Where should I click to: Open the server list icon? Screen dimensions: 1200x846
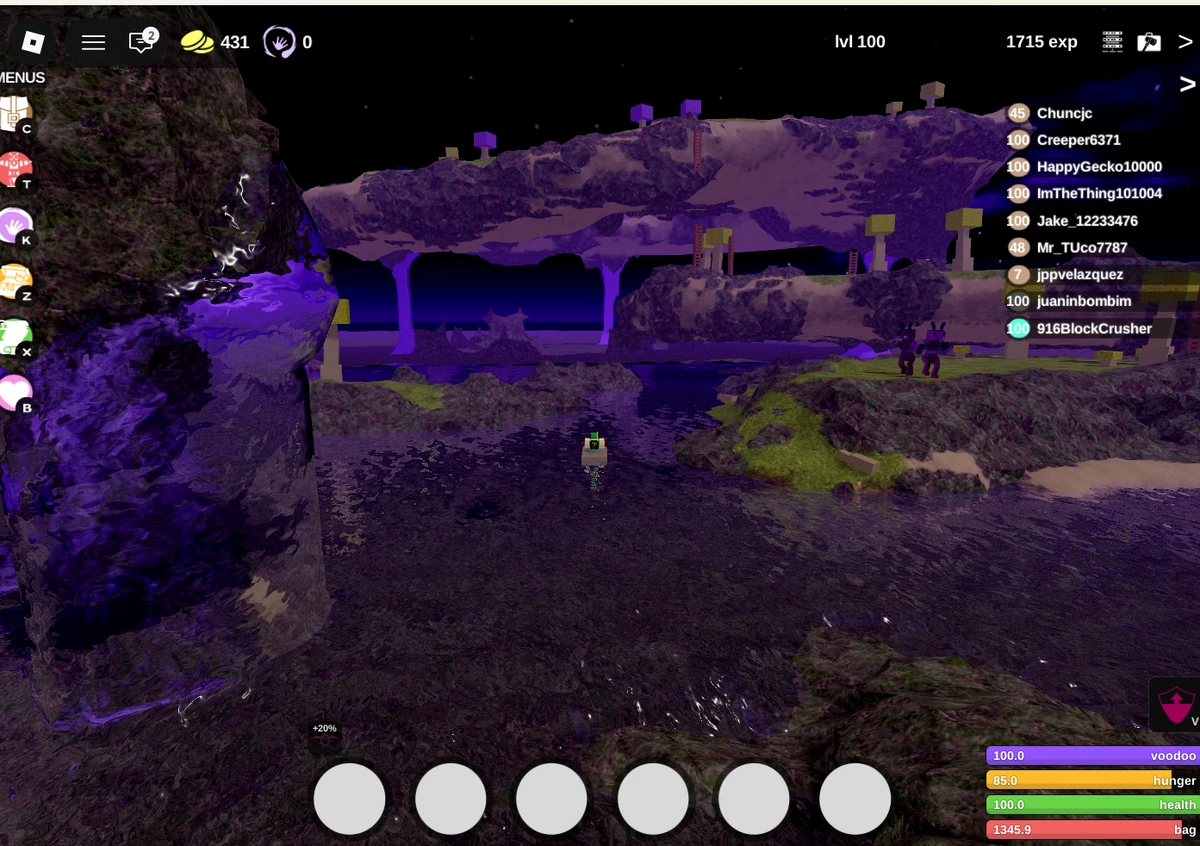[x=1112, y=42]
